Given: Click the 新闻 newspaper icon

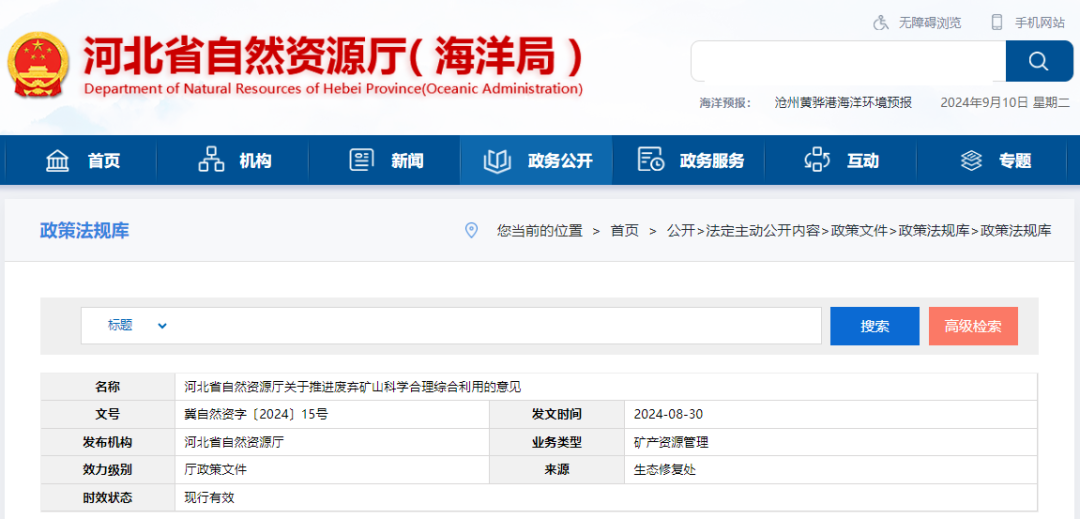Looking at the screenshot, I should pos(361,160).
